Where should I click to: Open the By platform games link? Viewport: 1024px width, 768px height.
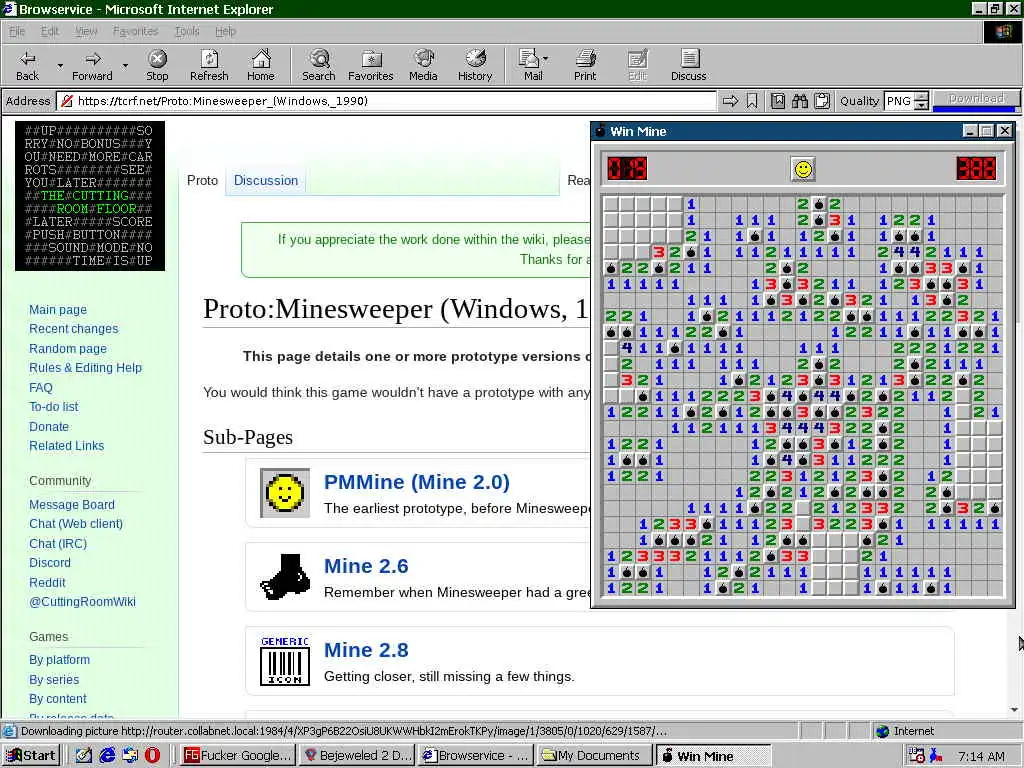coord(59,660)
